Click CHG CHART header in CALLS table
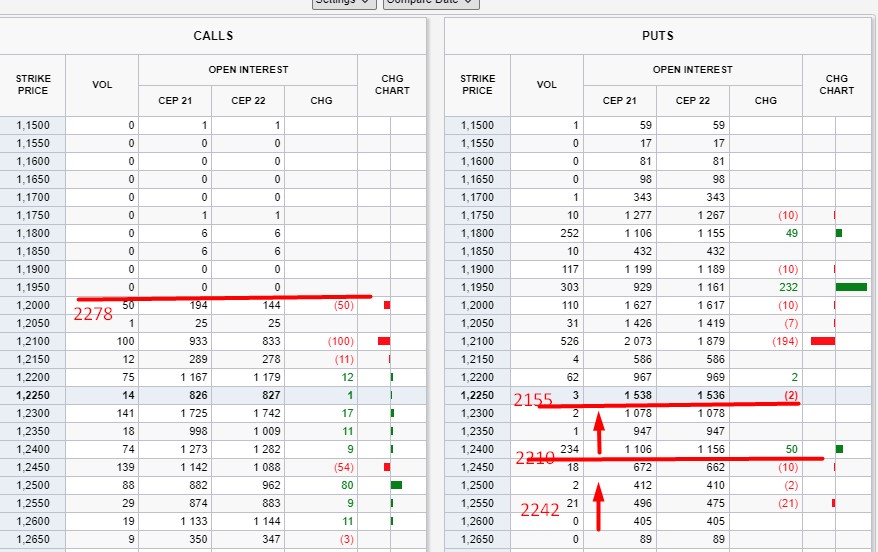Viewport: 878px width, 552px height. 392,85
